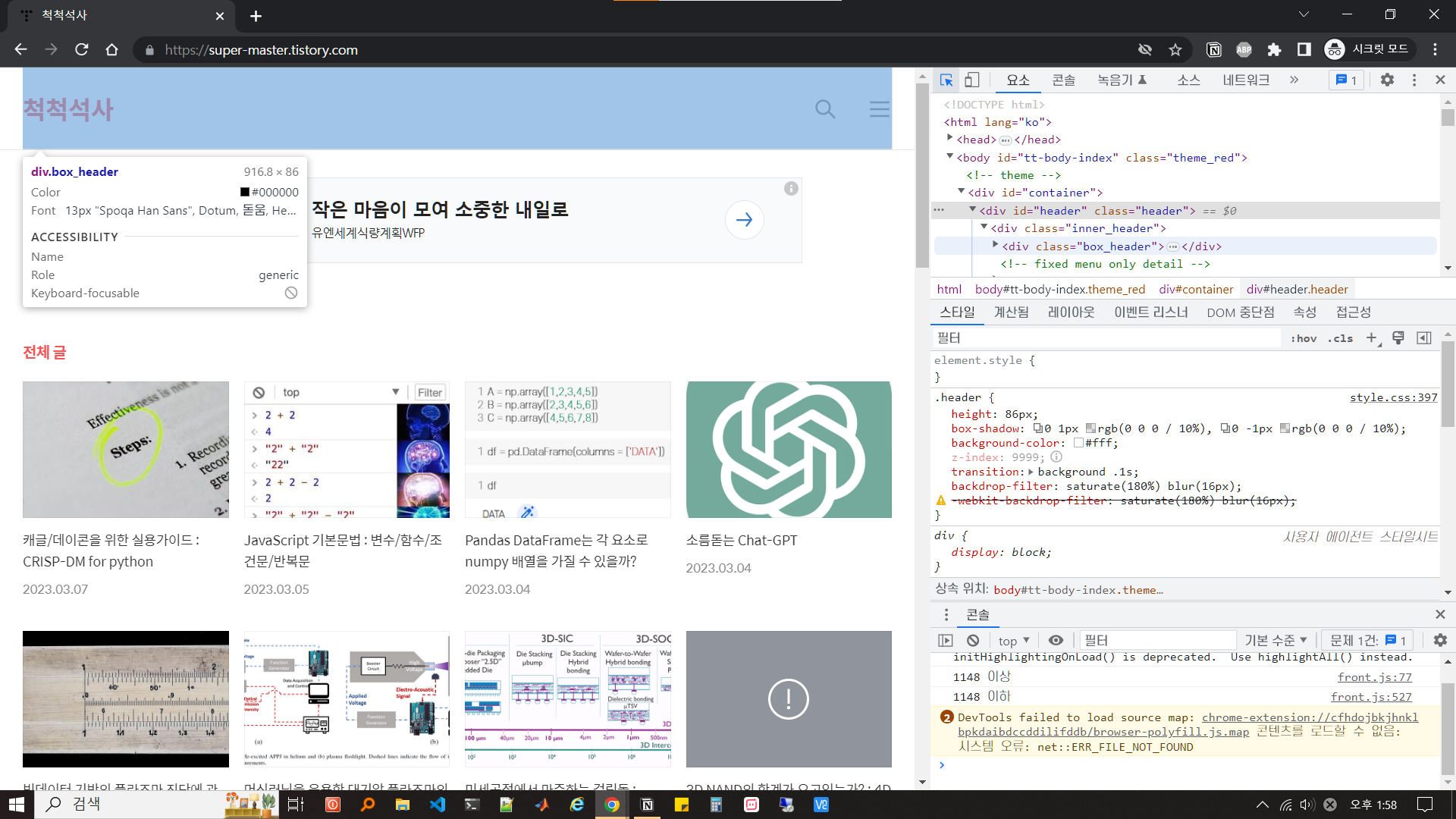Expand the head element node

click(x=950, y=139)
